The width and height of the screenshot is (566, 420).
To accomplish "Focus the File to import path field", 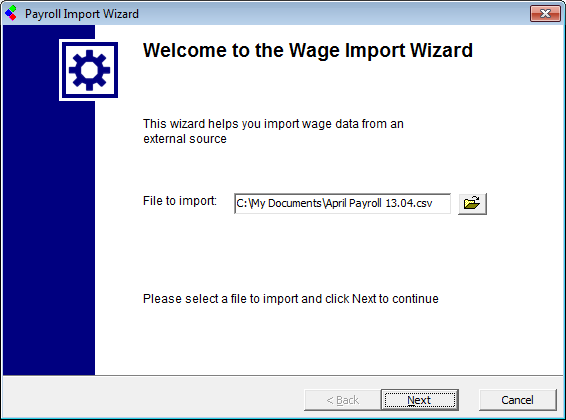I will click(x=342, y=204).
